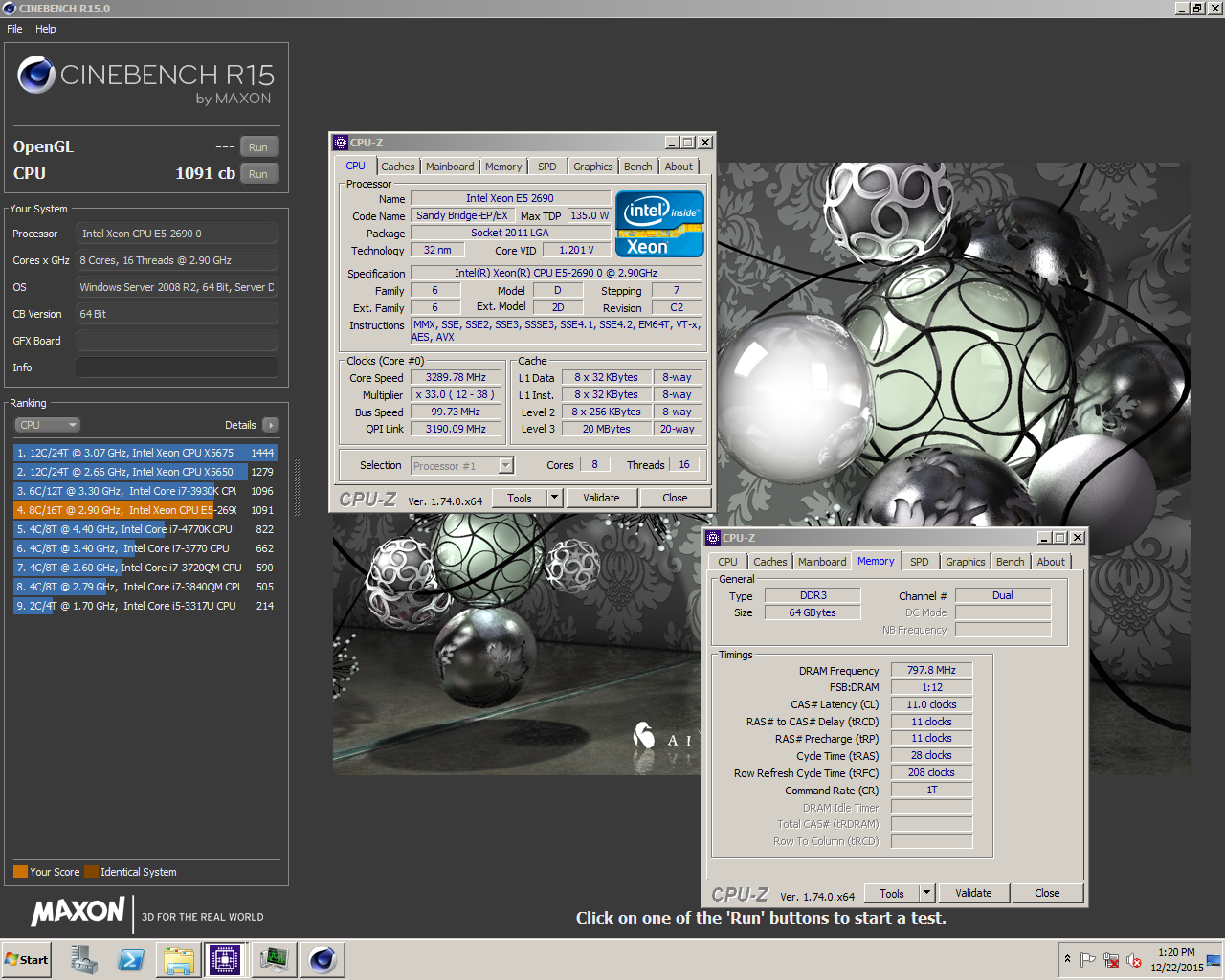Switch to Mainboard tab in lower CPU-Z window

[x=822, y=562]
